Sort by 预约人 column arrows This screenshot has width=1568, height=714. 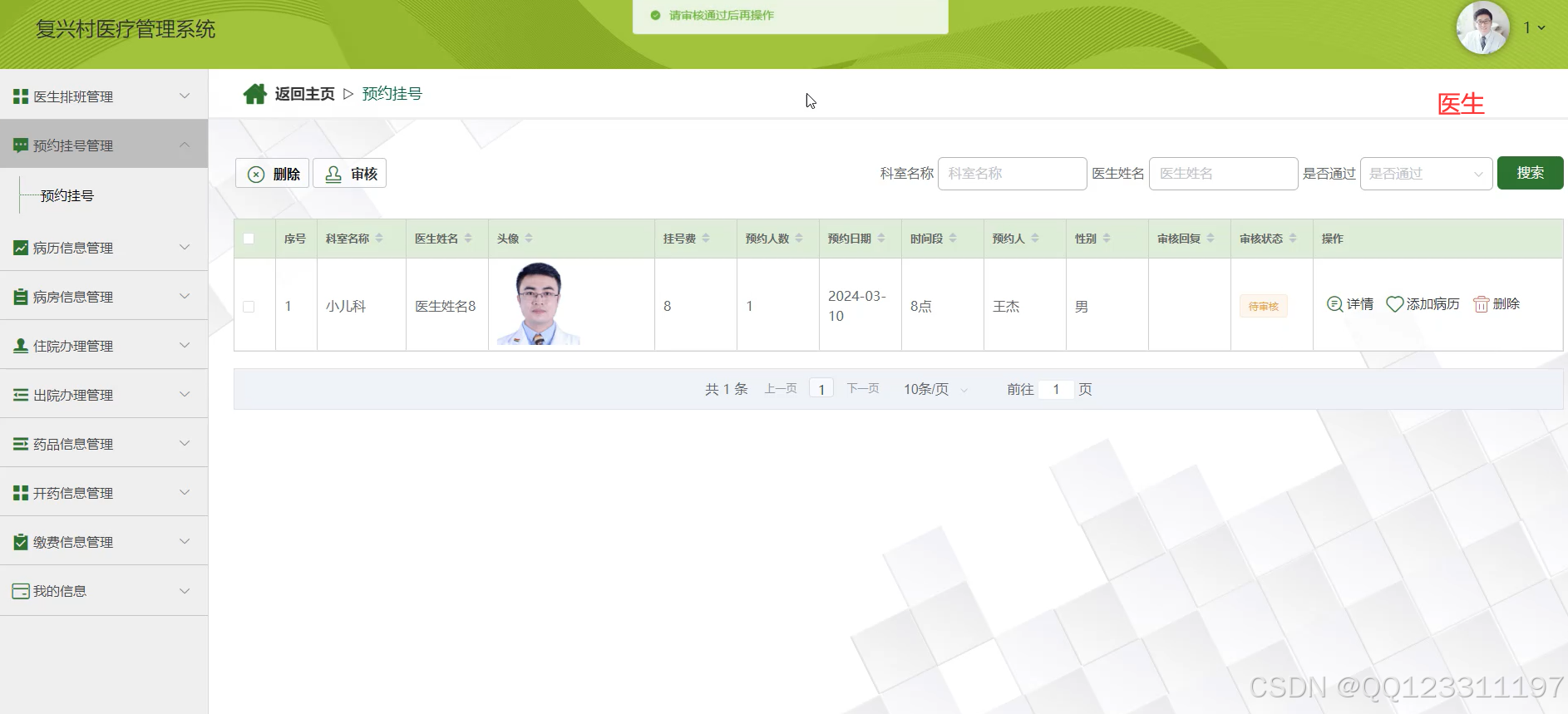1035,239
